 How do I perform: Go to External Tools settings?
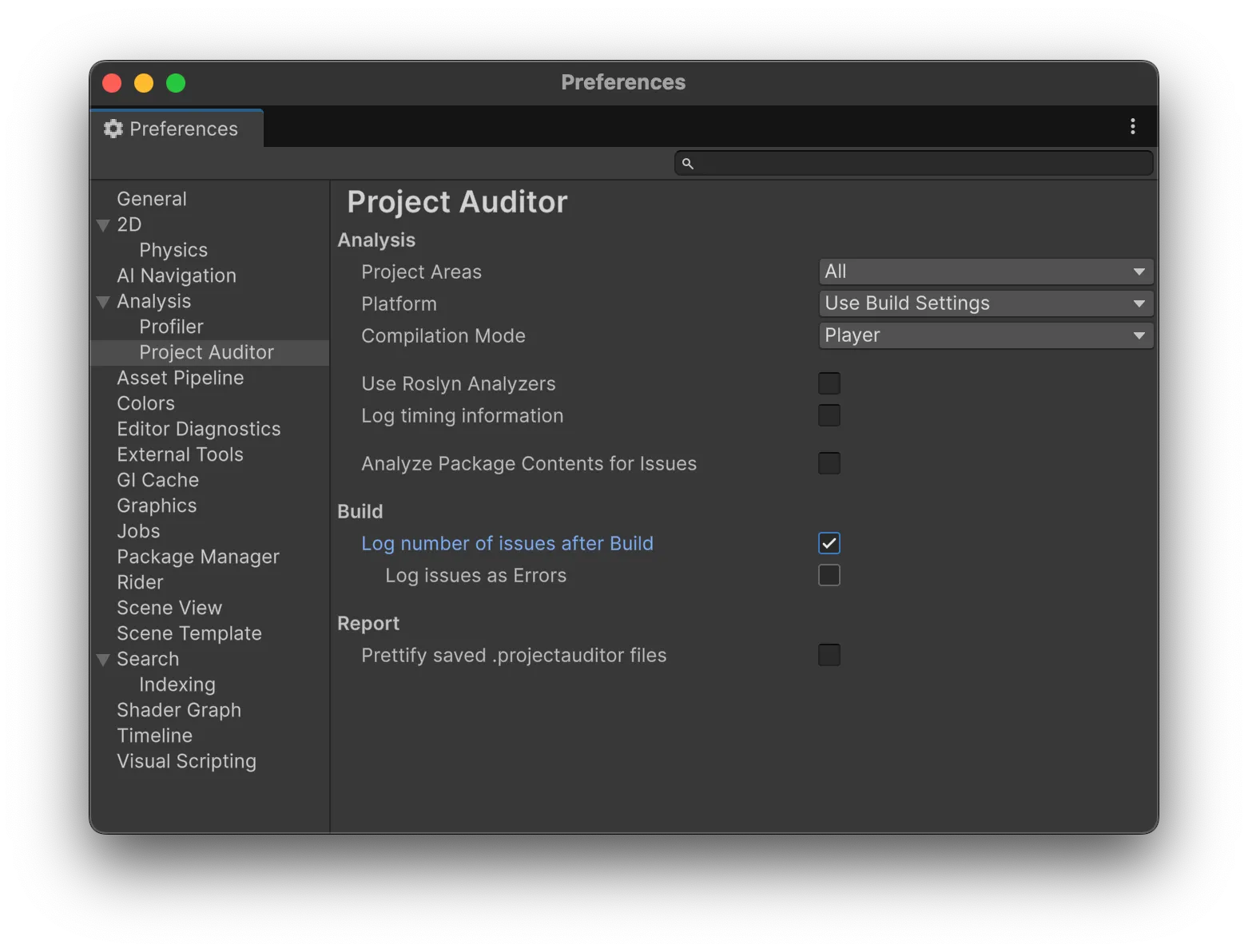pos(180,454)
